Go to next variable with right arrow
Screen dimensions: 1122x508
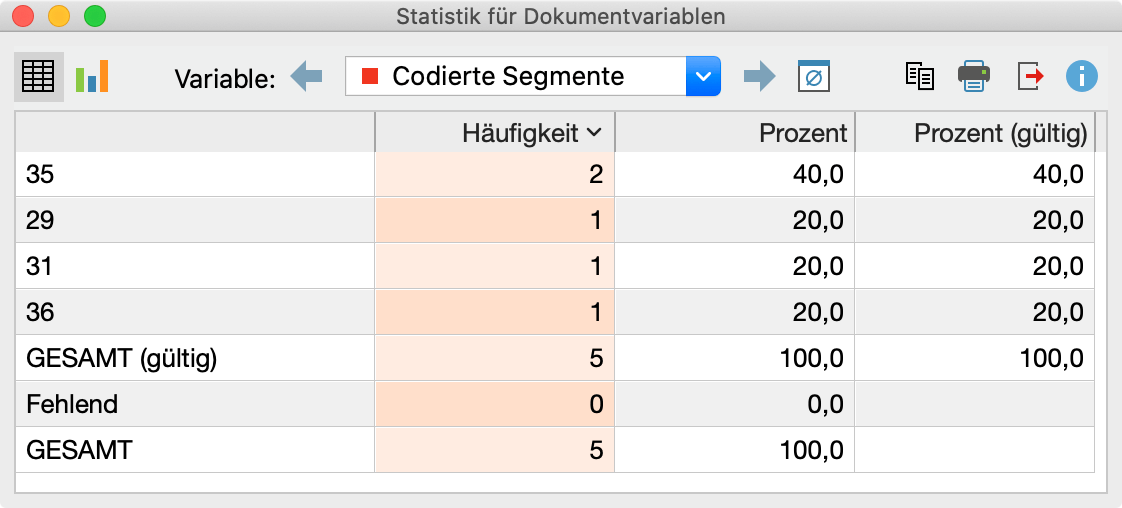[x=759, y=76]
